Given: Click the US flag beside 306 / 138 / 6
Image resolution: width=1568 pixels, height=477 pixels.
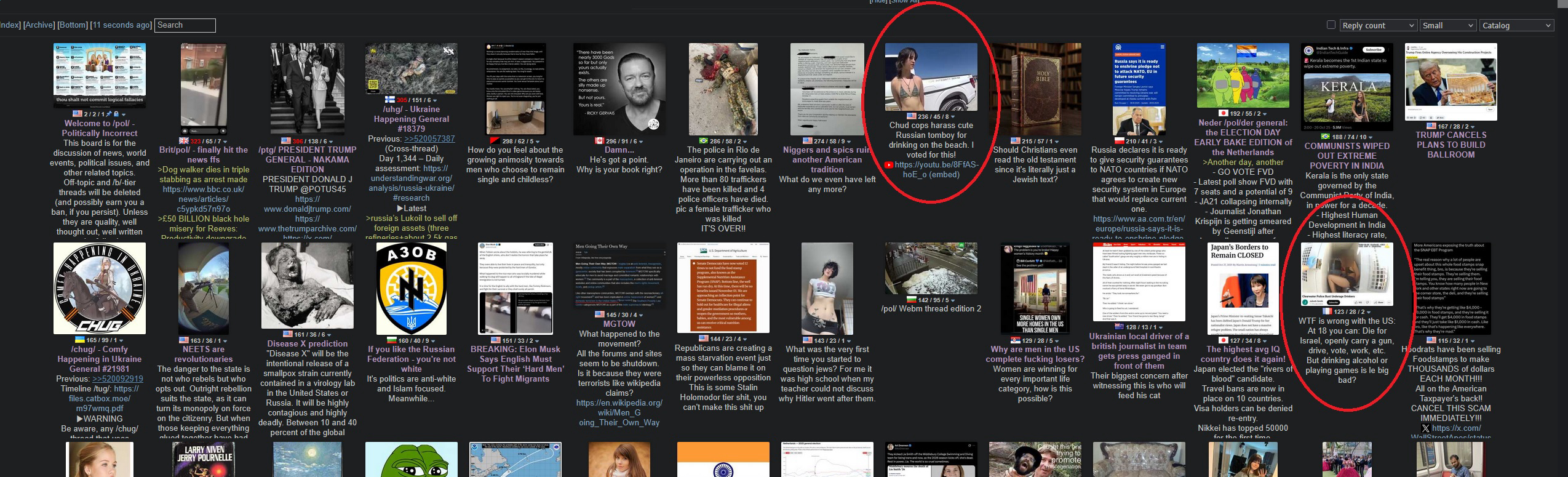Looking at the screenshot, I should 286,141.
